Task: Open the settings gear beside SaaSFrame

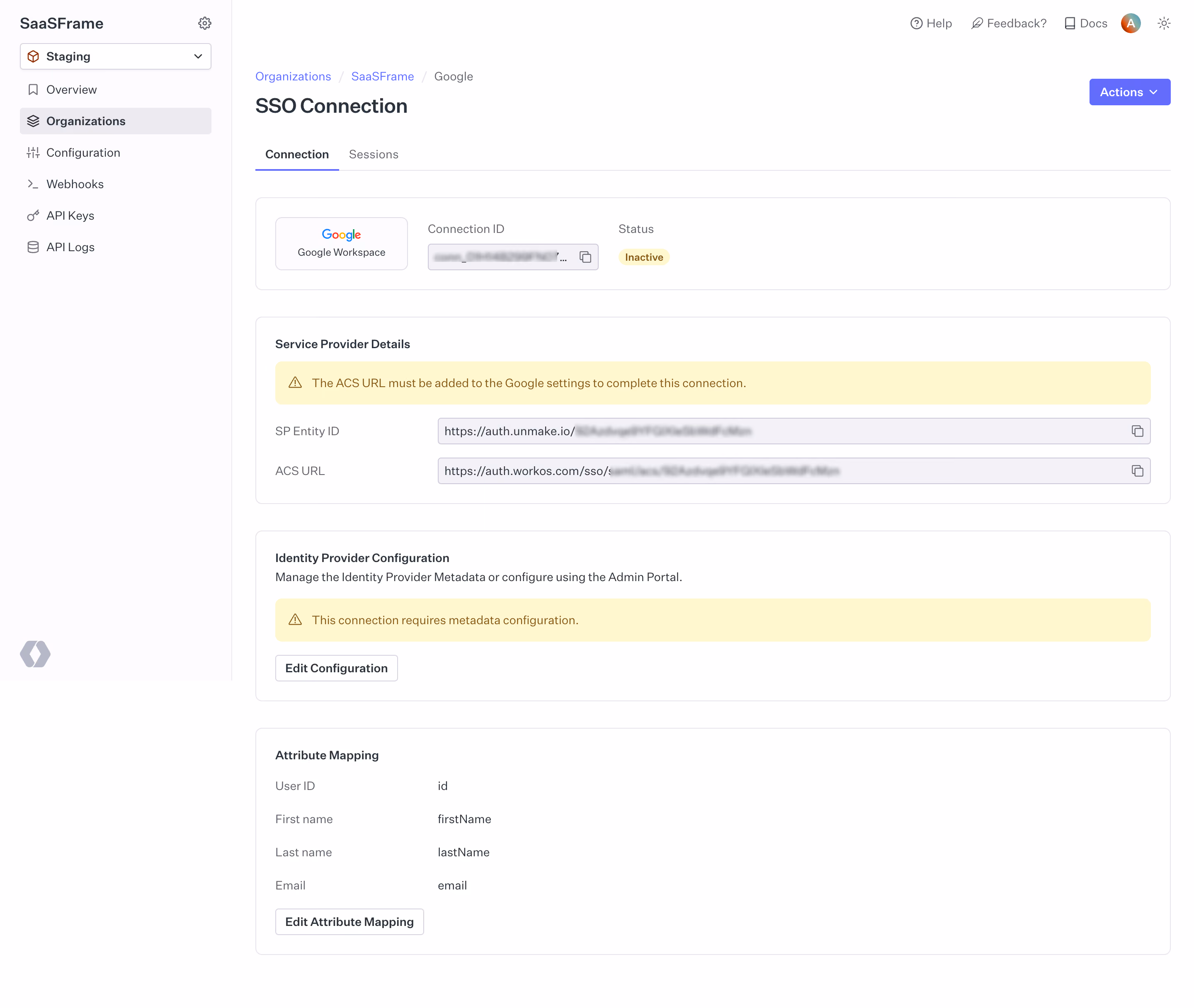Action: point(205,24)
